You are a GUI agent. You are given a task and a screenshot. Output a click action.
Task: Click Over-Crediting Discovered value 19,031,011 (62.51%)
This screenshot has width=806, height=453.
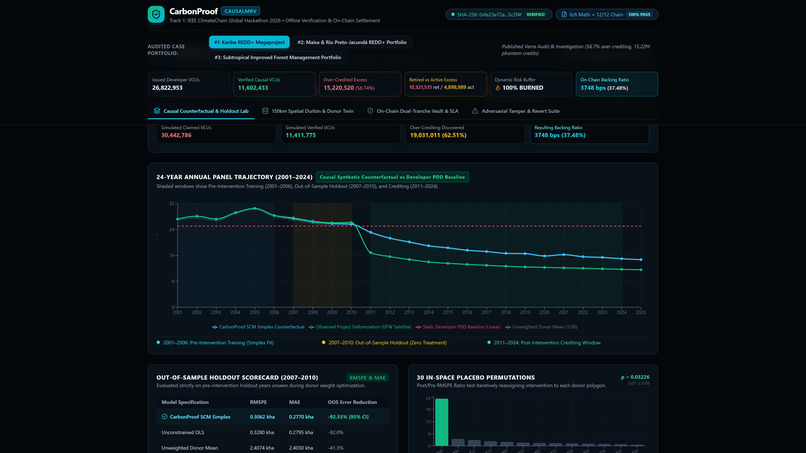[438, 135]
